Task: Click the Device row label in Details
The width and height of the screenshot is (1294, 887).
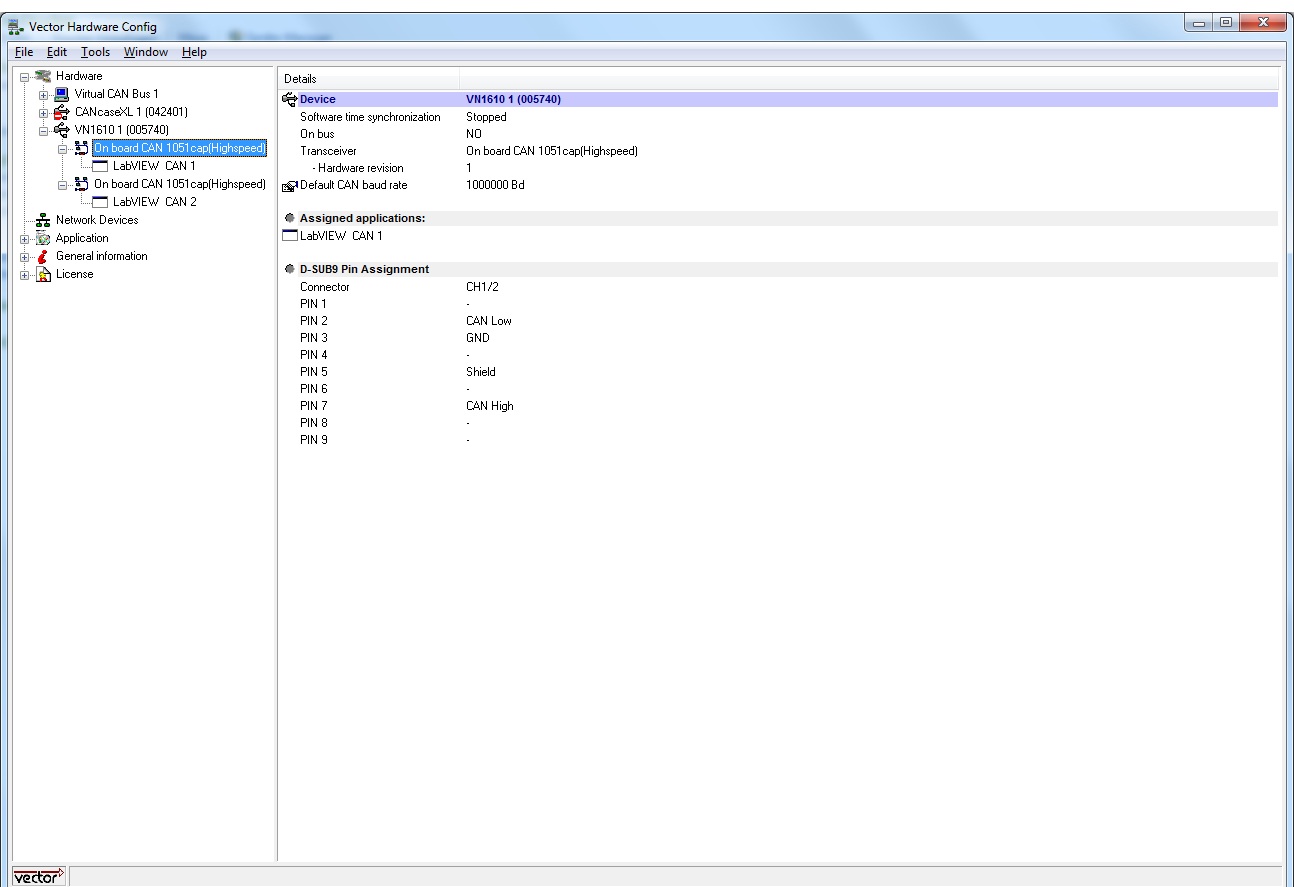Action: (318, 99)
